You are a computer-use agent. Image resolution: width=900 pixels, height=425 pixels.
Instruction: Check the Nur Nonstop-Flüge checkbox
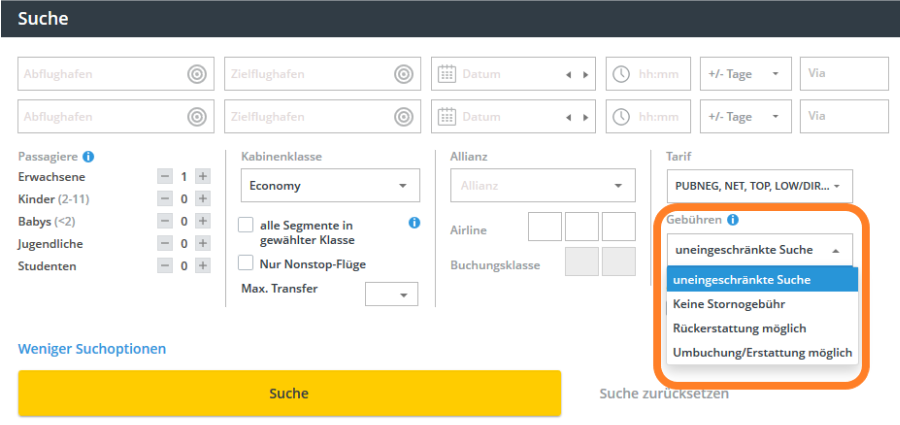(x=245, y=264)
